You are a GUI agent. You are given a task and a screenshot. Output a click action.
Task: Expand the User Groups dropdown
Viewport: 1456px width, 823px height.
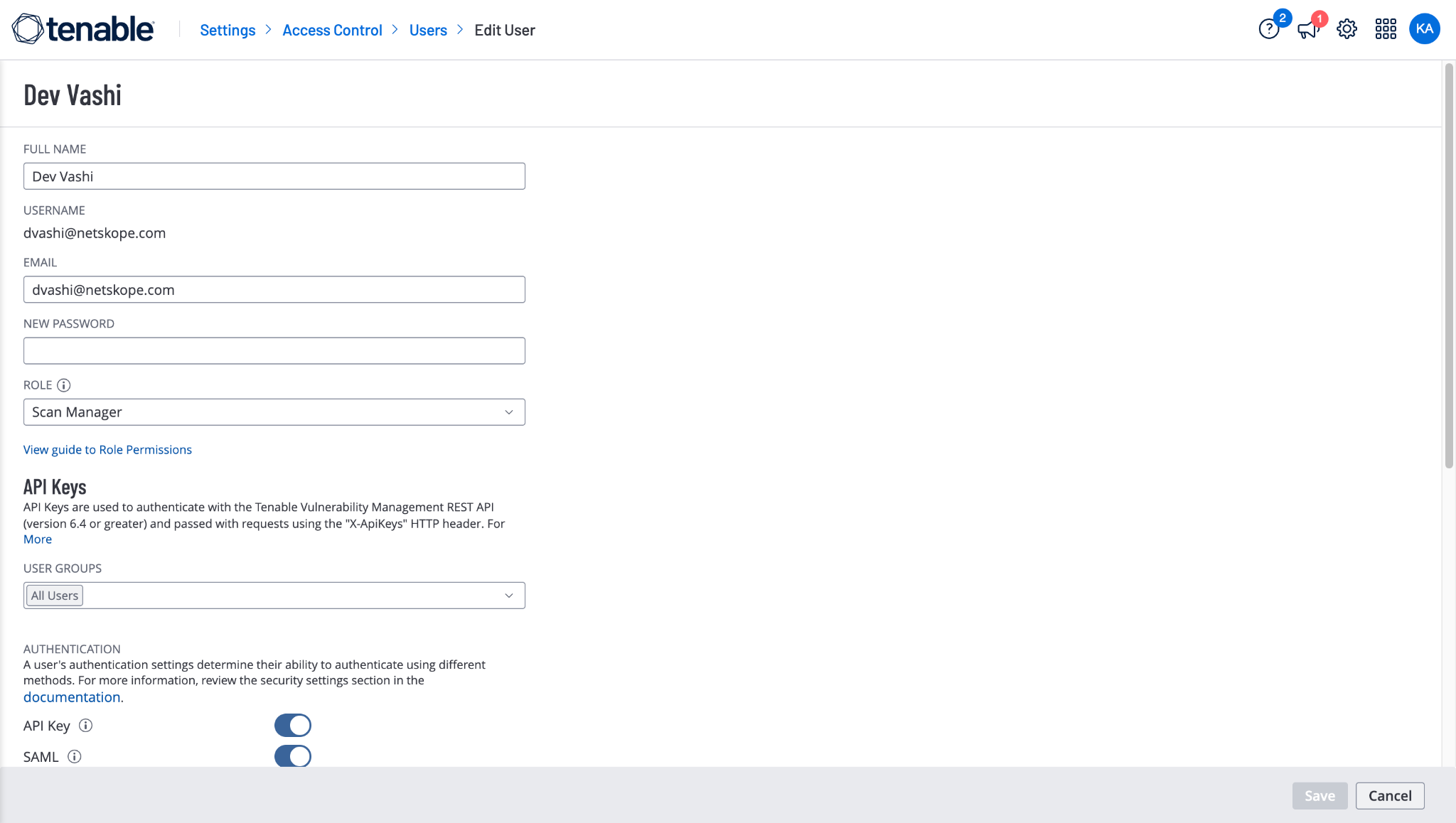pos(274,596)
